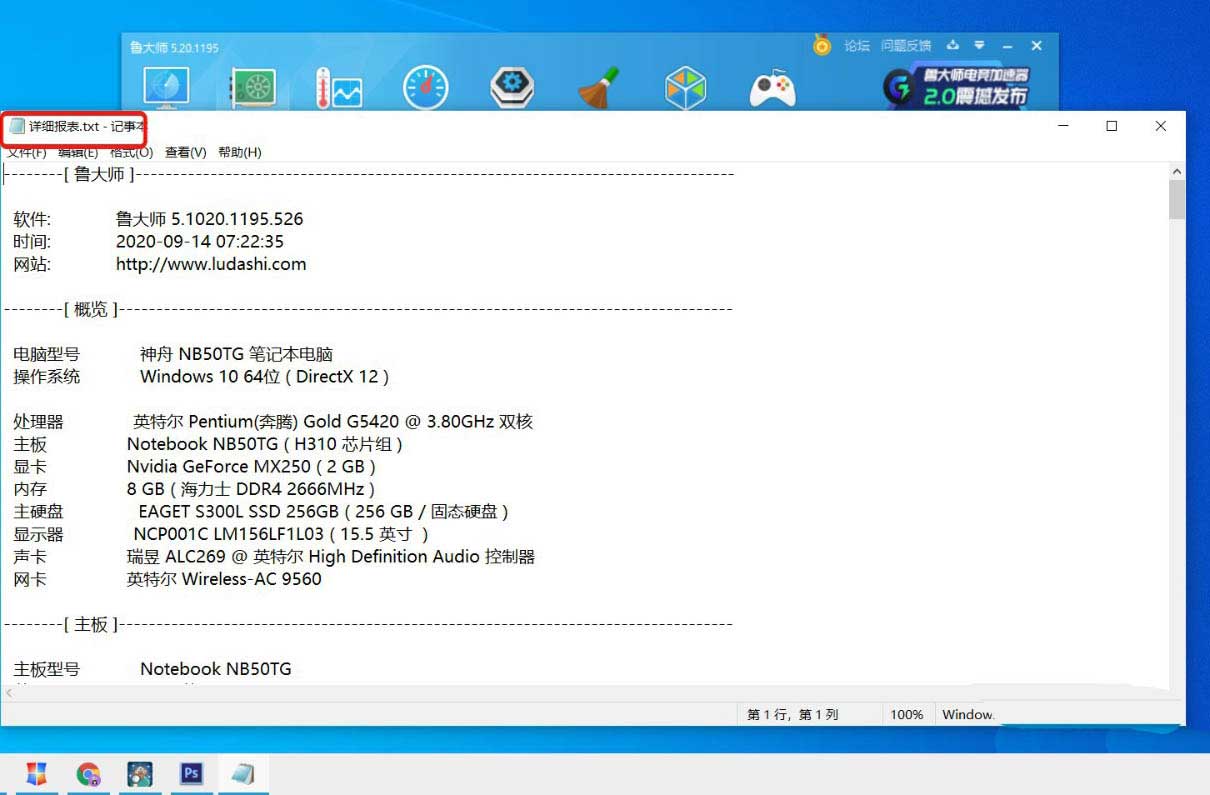Screen dimensions: 1210x795
Task: Open Chrome from the taskbar
Action: (x=89, y=774)
